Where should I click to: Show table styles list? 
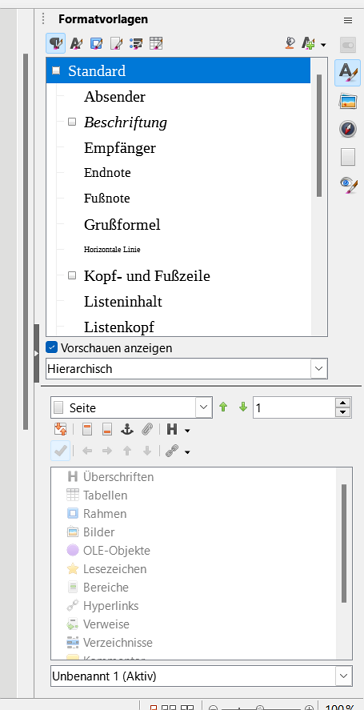click(156, 43)
